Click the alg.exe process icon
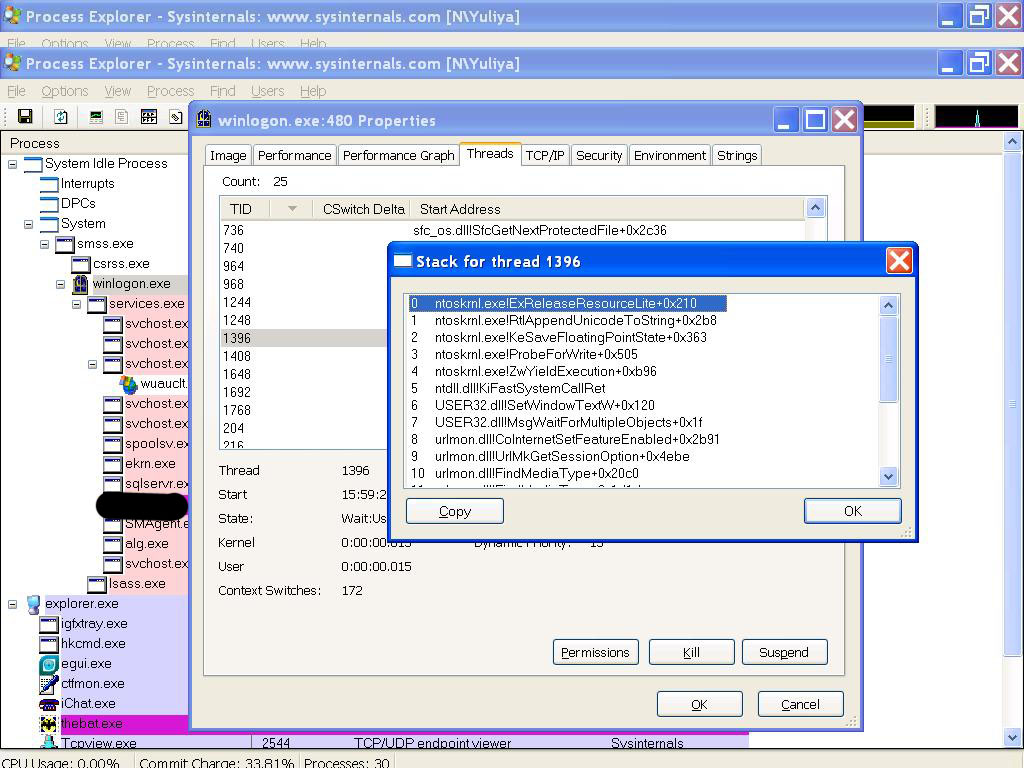 point(113,544)
